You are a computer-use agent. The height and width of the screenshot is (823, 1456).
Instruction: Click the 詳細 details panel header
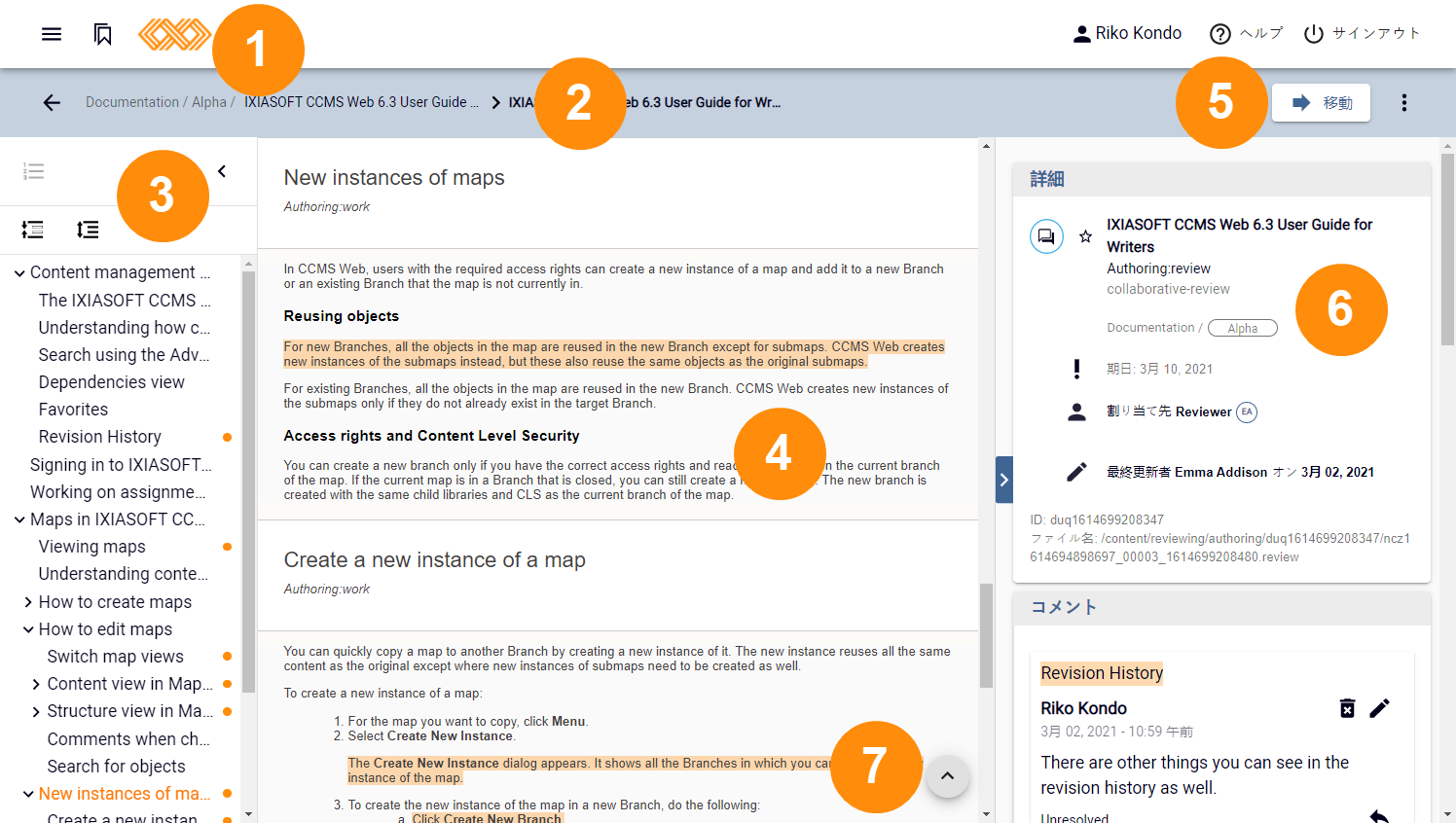click(x=1221, y=179)
